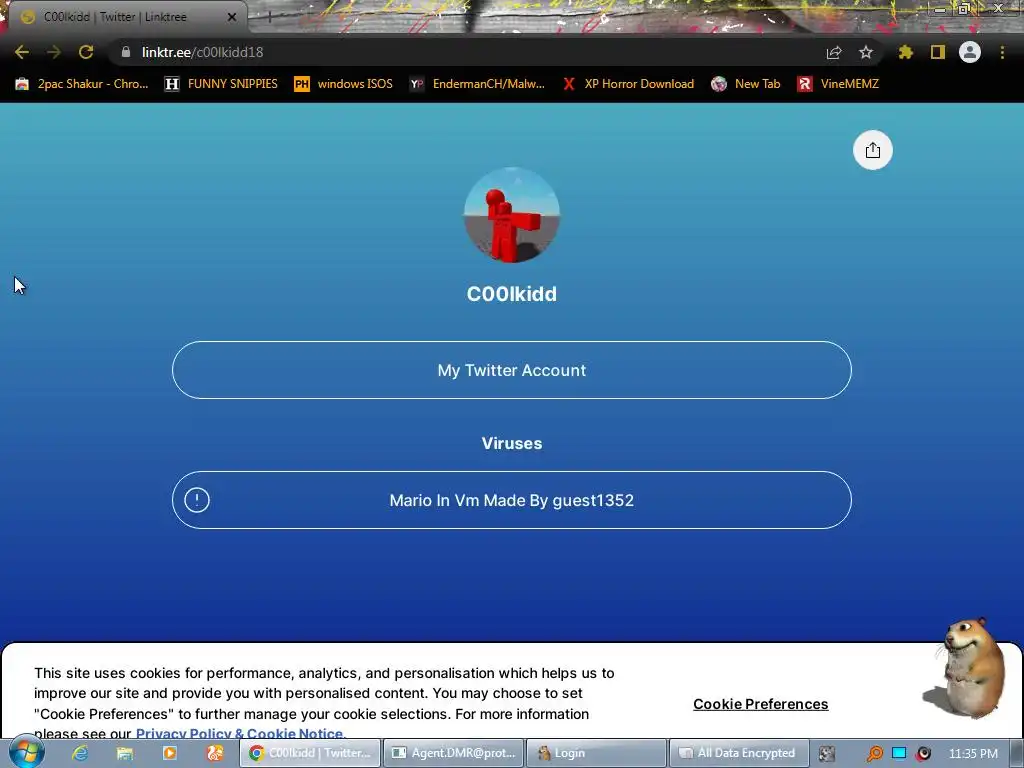The image size is (1024, 768).
Task: Launch Internet Explorer from the taskbar
Action: pyautogui.click(x=80, y=753)
